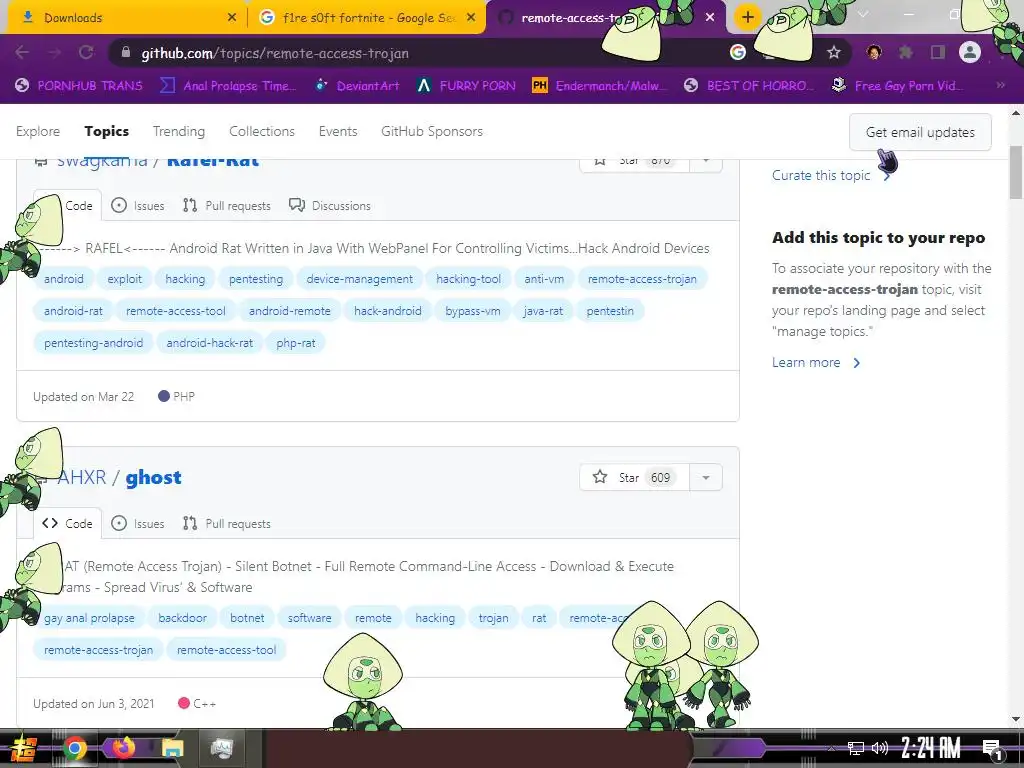1024x768 pixels.
Task: Bookmark this page with the star icon
Action: [833, 53]
